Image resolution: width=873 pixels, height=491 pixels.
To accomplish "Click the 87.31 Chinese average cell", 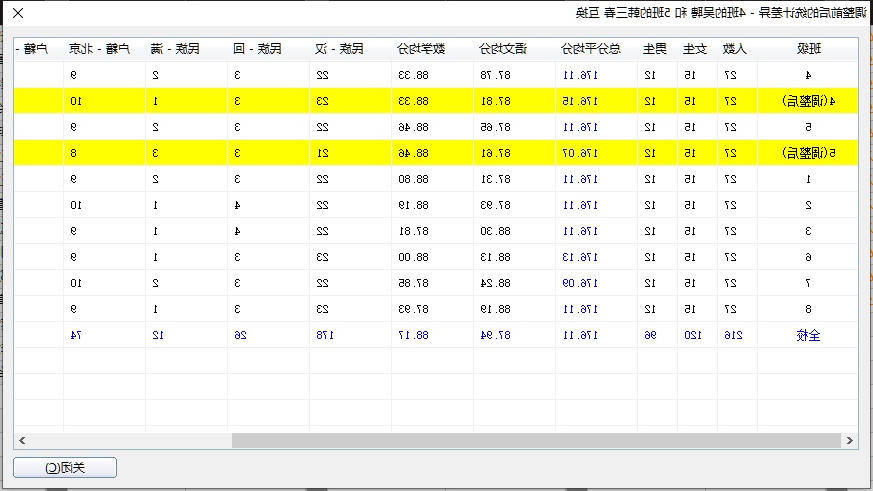I will tap(514, 179).
